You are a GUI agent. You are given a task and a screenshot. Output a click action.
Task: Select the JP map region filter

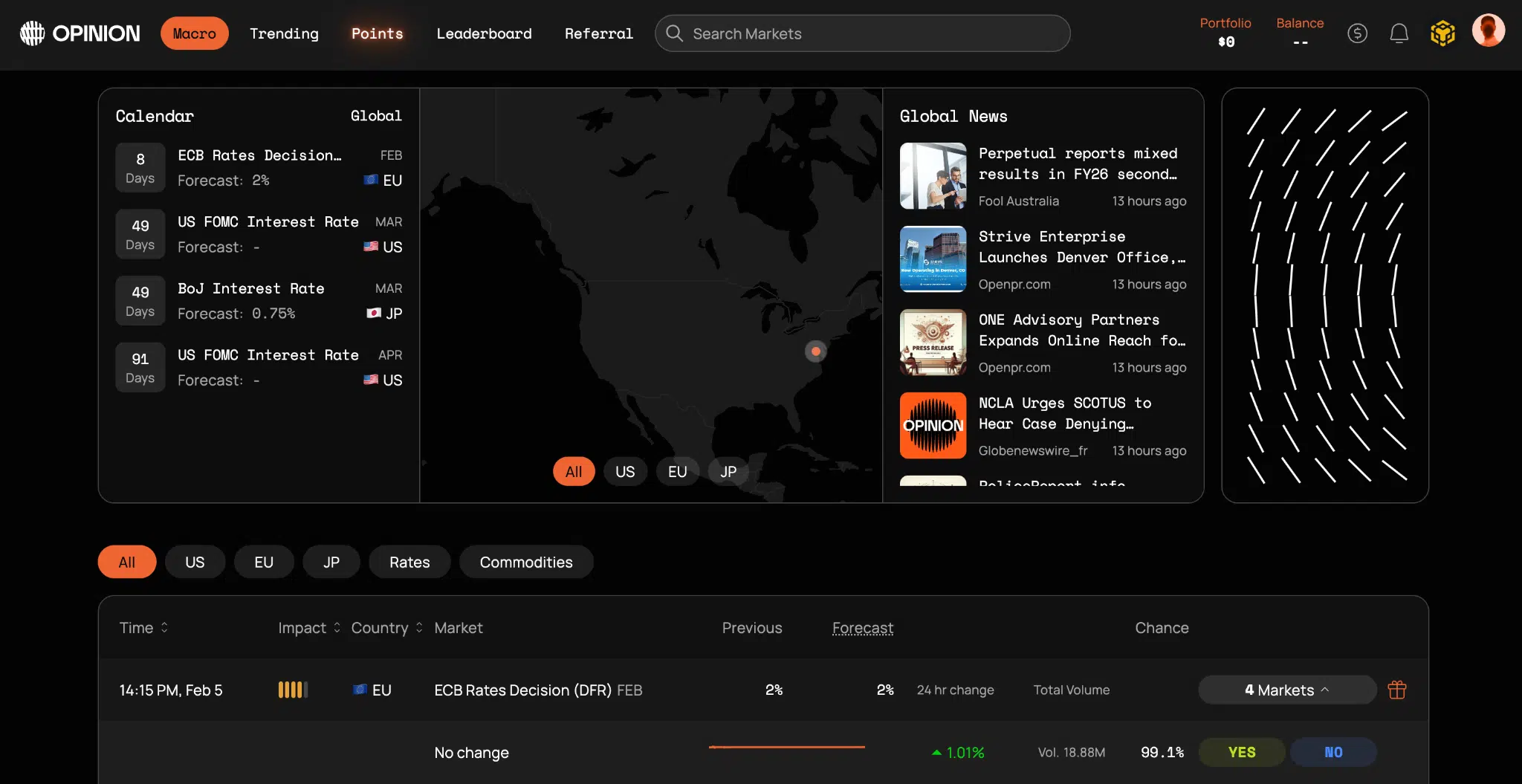728,472
